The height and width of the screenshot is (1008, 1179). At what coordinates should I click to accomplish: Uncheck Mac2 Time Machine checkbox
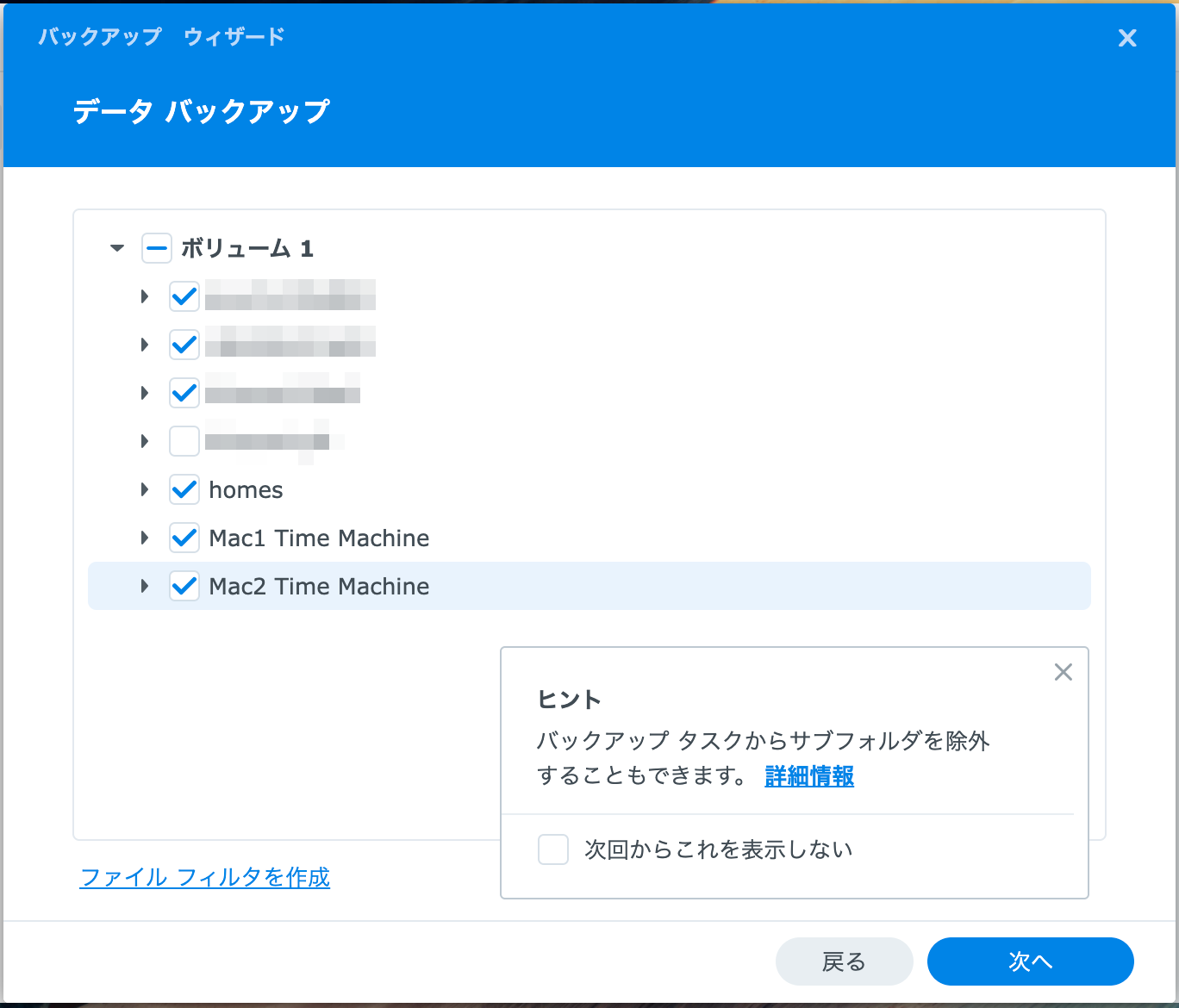click(x=184, y=586)
